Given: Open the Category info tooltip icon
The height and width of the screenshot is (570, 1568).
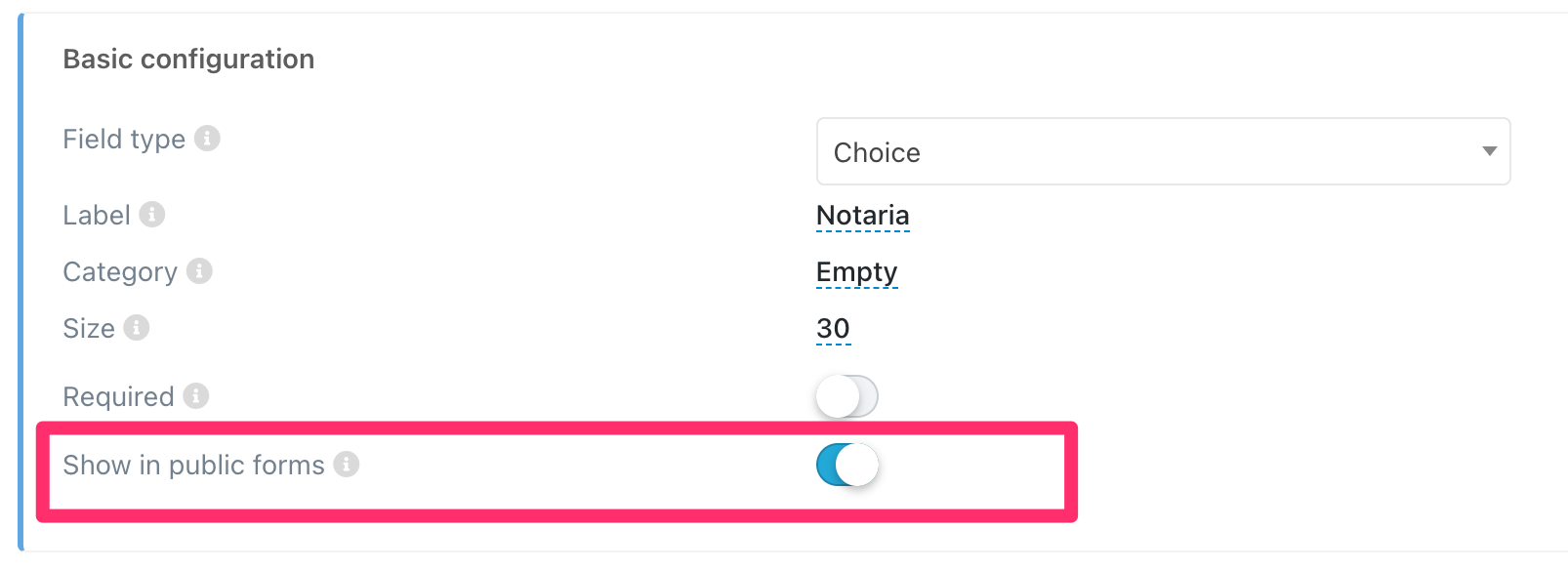Looking at the screenshot, I should (x=199, y=271).
